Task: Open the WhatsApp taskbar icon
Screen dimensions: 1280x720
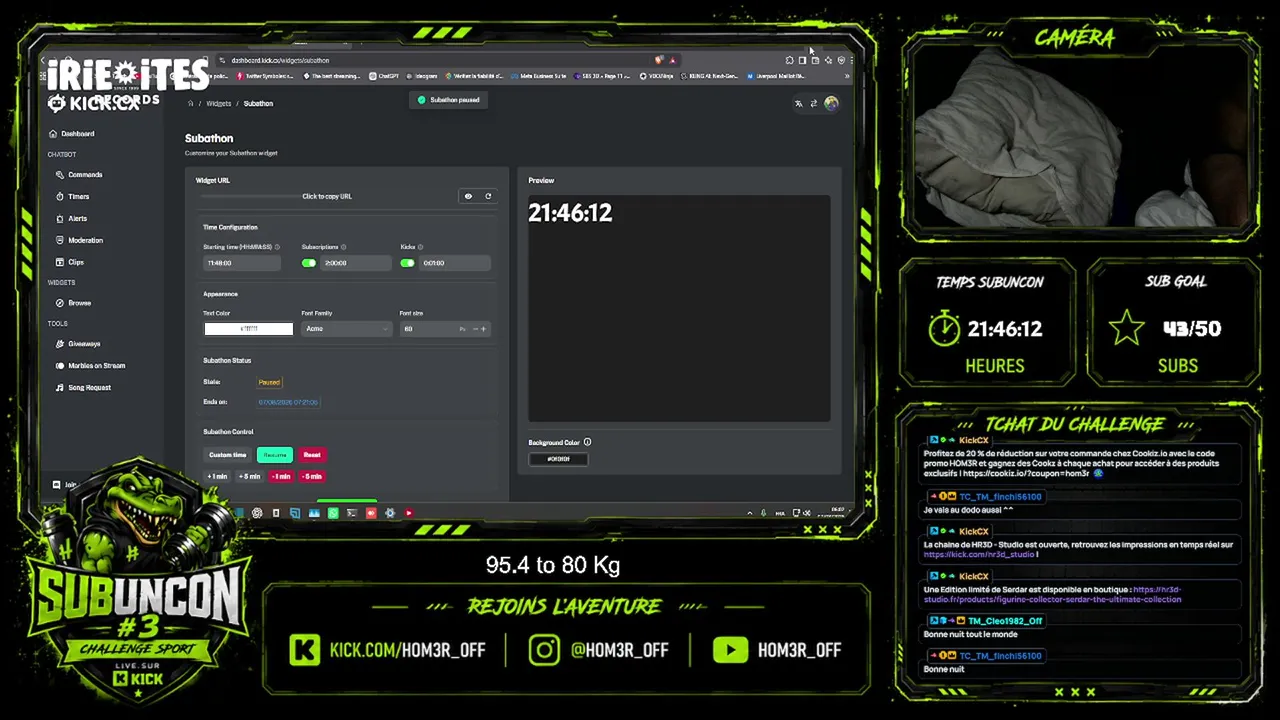Action: click(333, 513)
